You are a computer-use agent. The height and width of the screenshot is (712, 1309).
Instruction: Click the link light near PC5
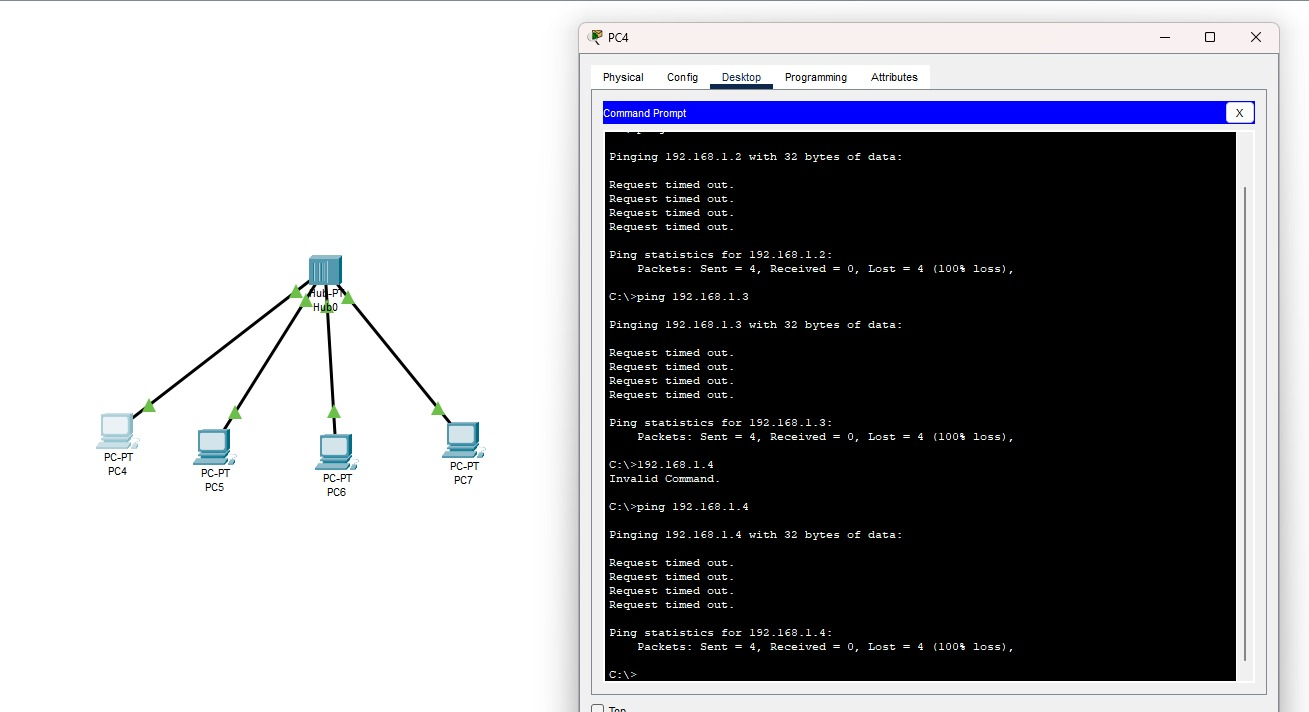235,412
